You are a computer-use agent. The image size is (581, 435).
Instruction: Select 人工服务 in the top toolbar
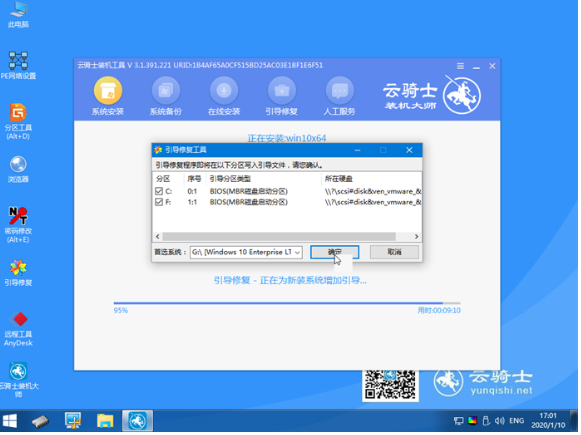click(339, 96)
